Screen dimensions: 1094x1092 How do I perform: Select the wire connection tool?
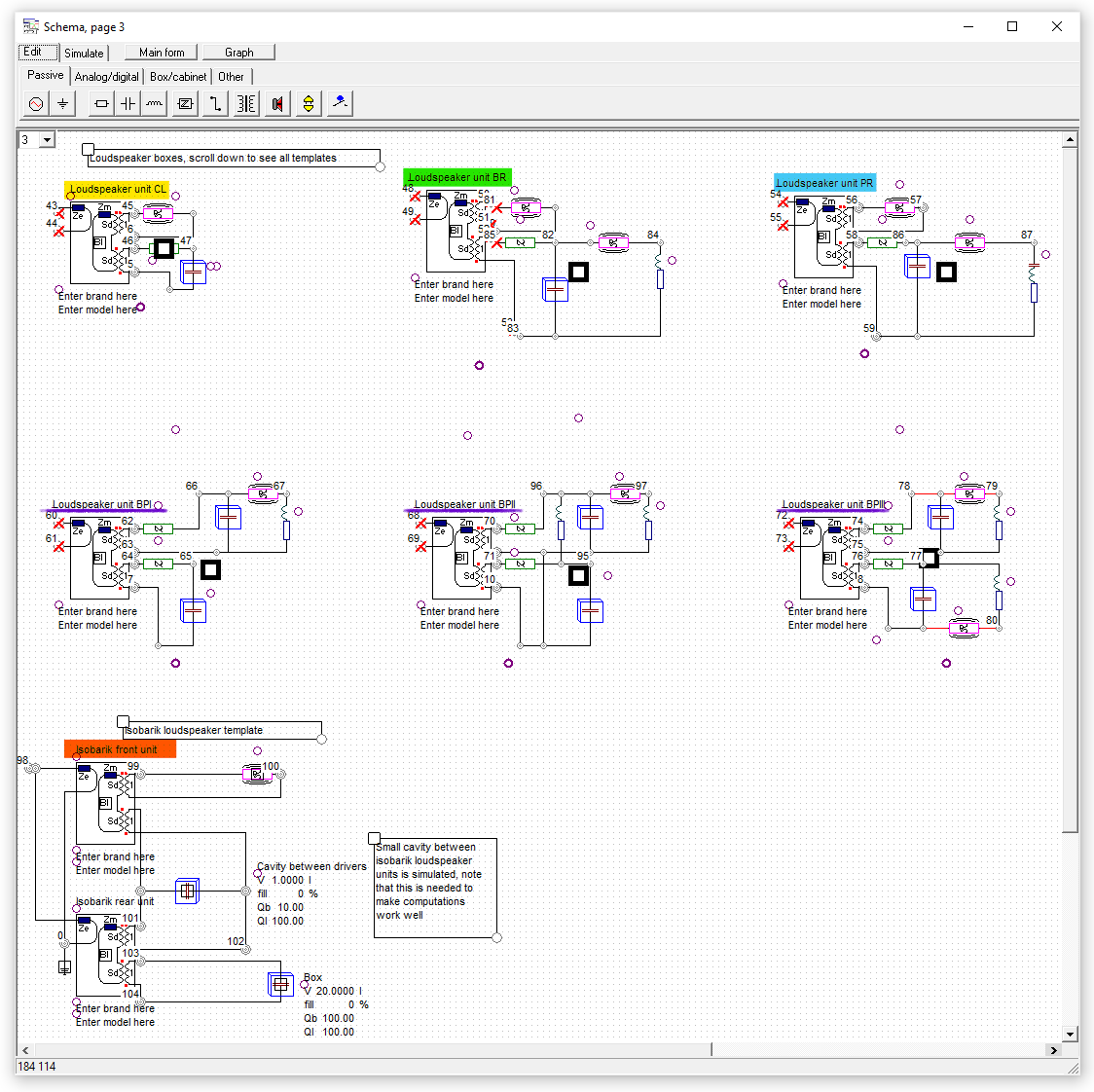[215, 103]
